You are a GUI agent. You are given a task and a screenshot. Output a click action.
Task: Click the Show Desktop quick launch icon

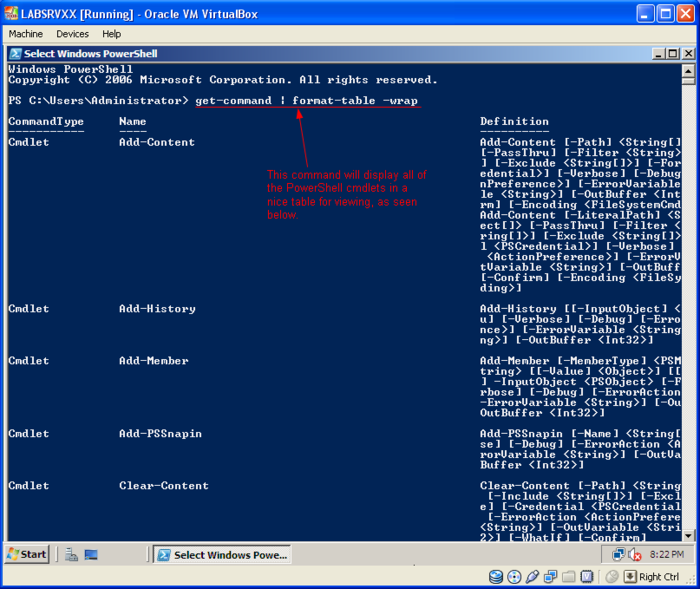91,555
